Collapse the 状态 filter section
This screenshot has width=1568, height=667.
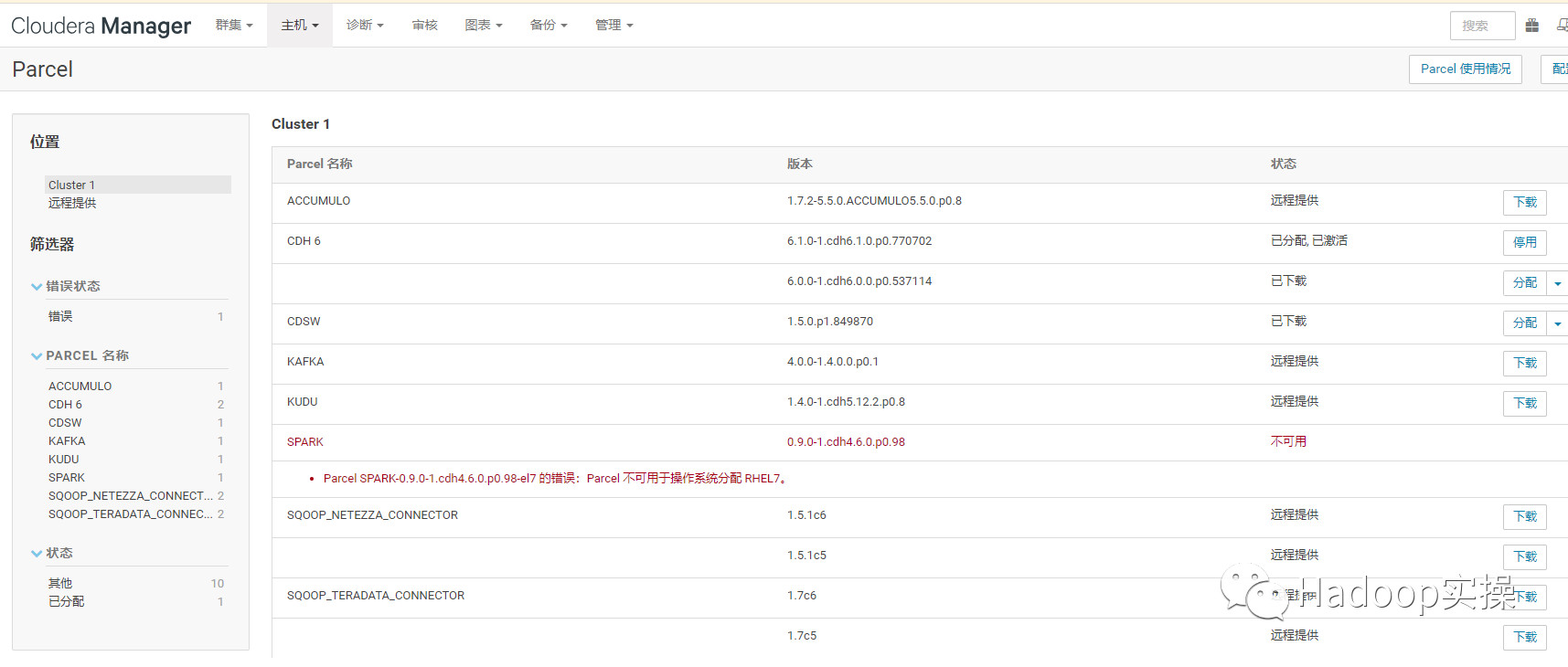pos(37,554)
